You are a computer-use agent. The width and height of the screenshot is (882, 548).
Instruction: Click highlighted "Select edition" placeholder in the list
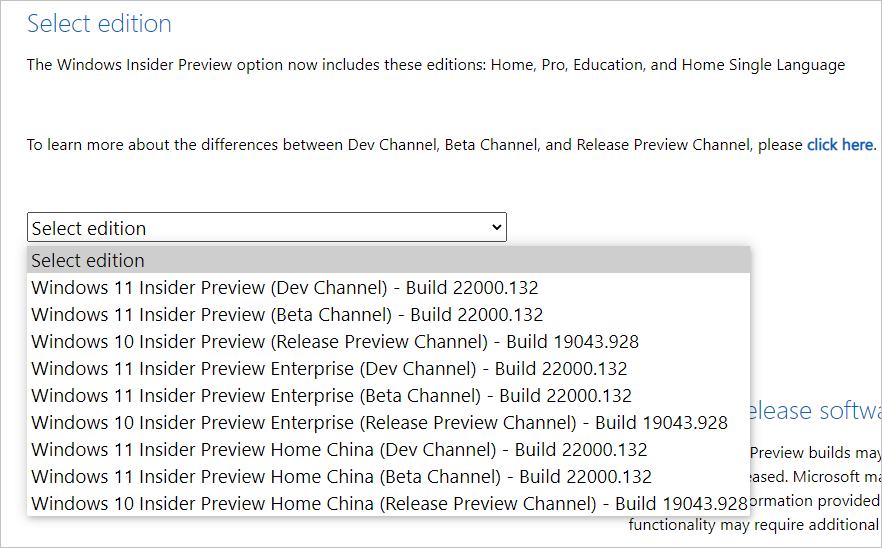(88, 261)
